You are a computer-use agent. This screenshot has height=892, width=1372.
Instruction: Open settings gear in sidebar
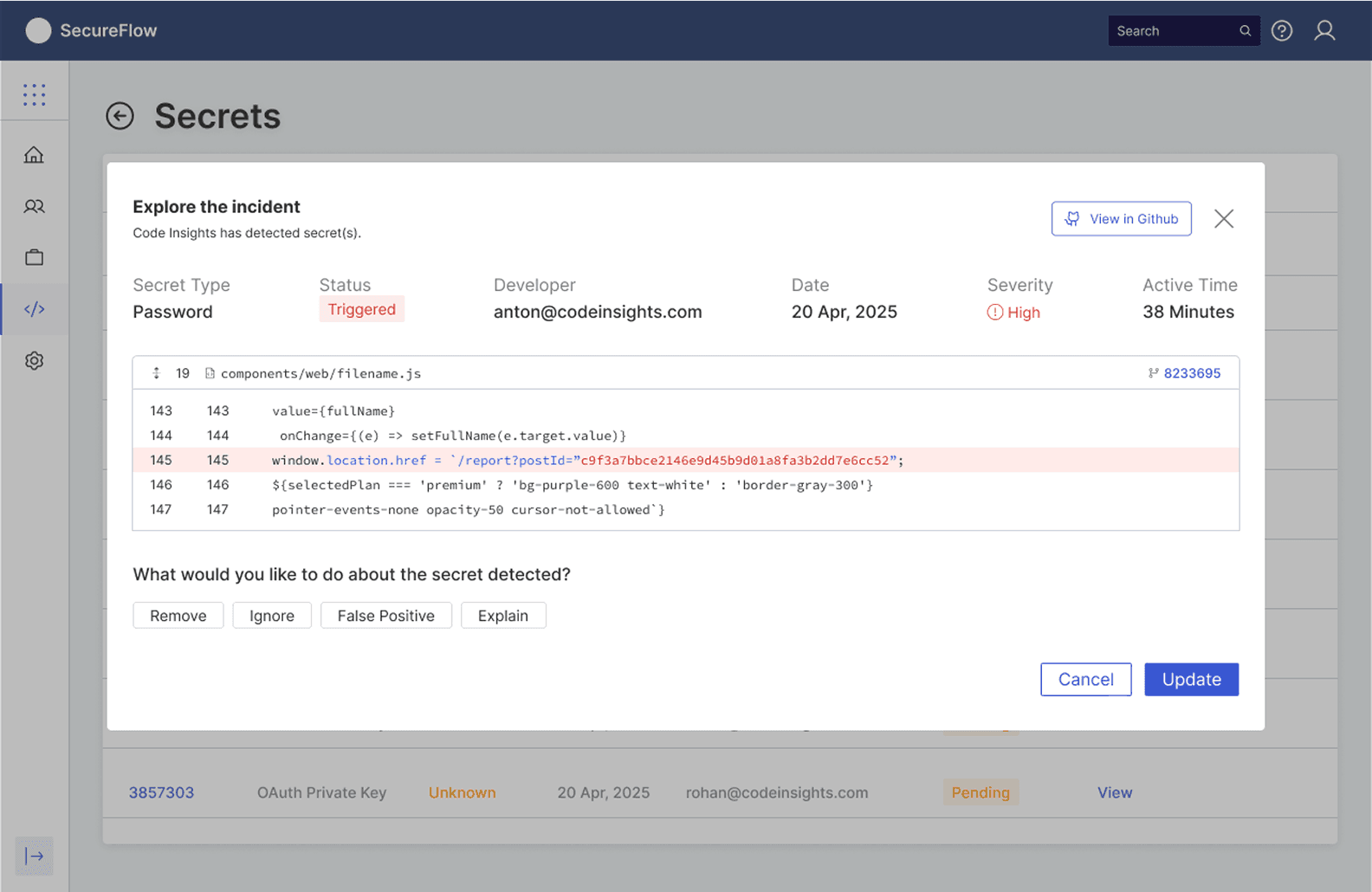[34, 360]
